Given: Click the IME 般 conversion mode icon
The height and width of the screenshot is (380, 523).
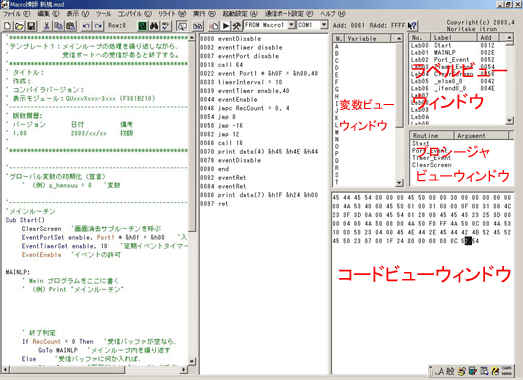Looking at the screenshot, I should click(x=450, y=371).
